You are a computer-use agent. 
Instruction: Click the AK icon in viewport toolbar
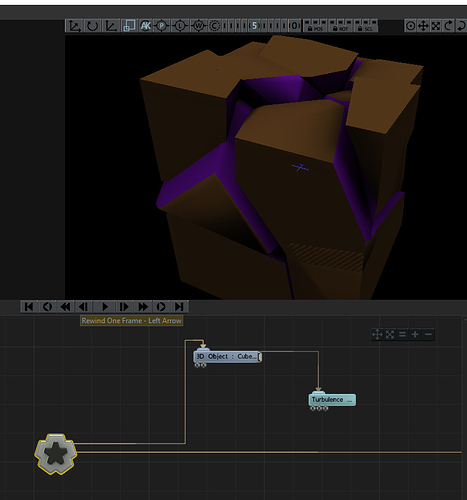coord(146,26)
